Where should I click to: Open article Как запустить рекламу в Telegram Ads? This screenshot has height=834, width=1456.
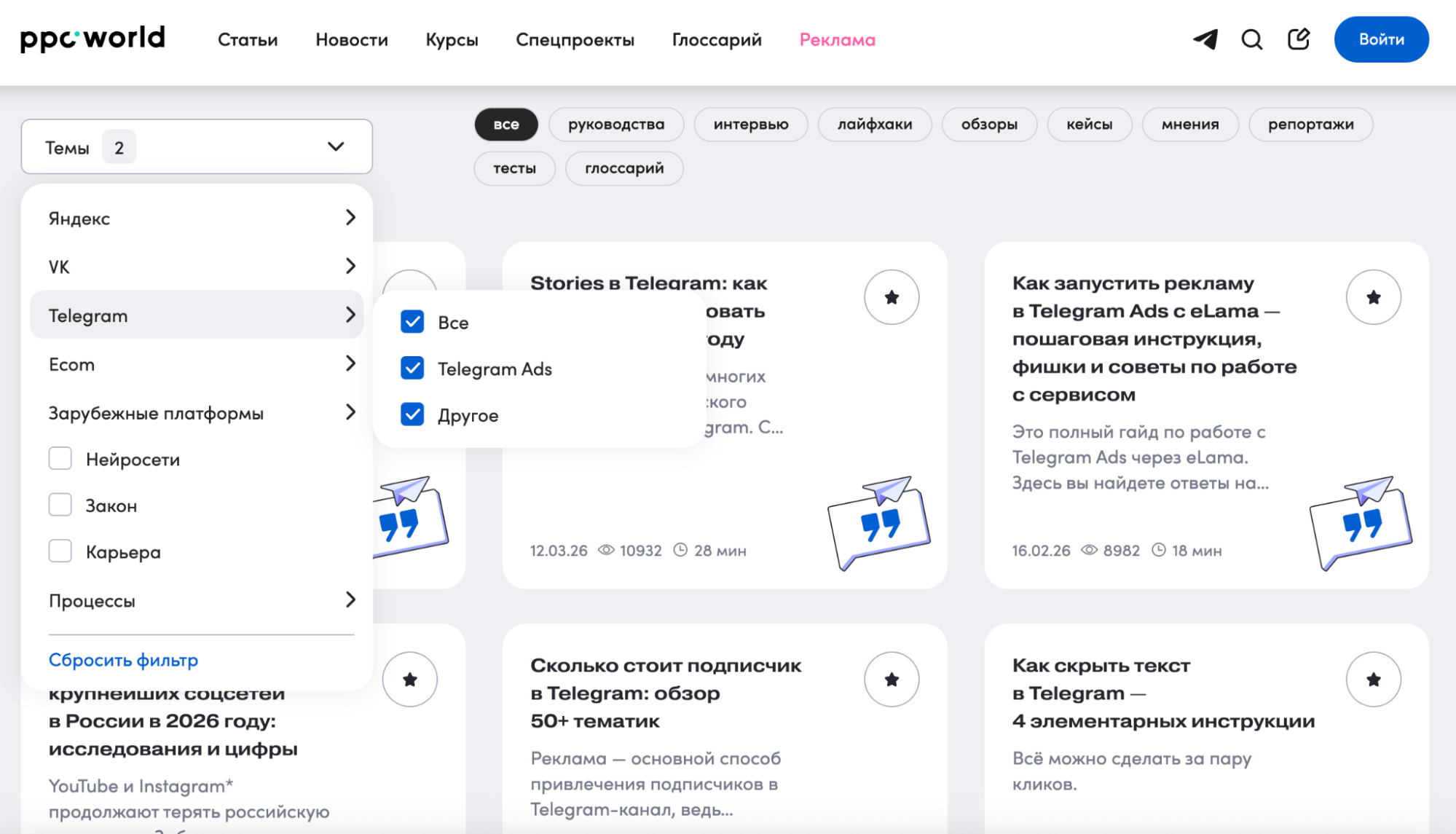tap(1154, 339)
